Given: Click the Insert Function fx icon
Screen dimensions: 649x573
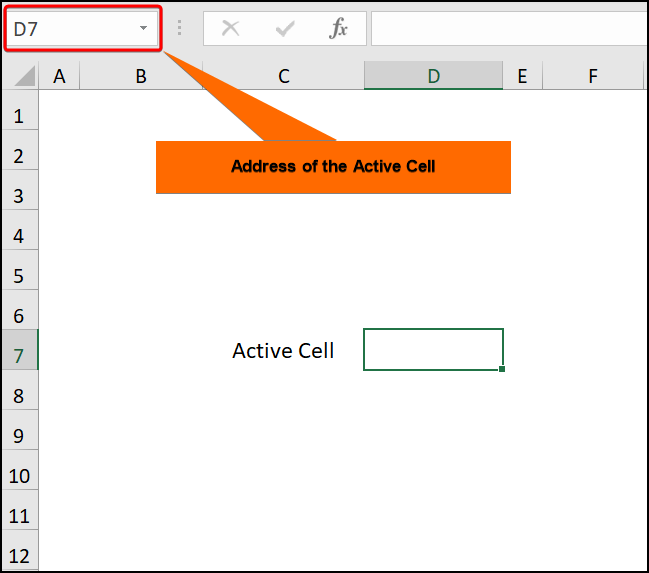Looking at the screenshot, I should [339, 29].
